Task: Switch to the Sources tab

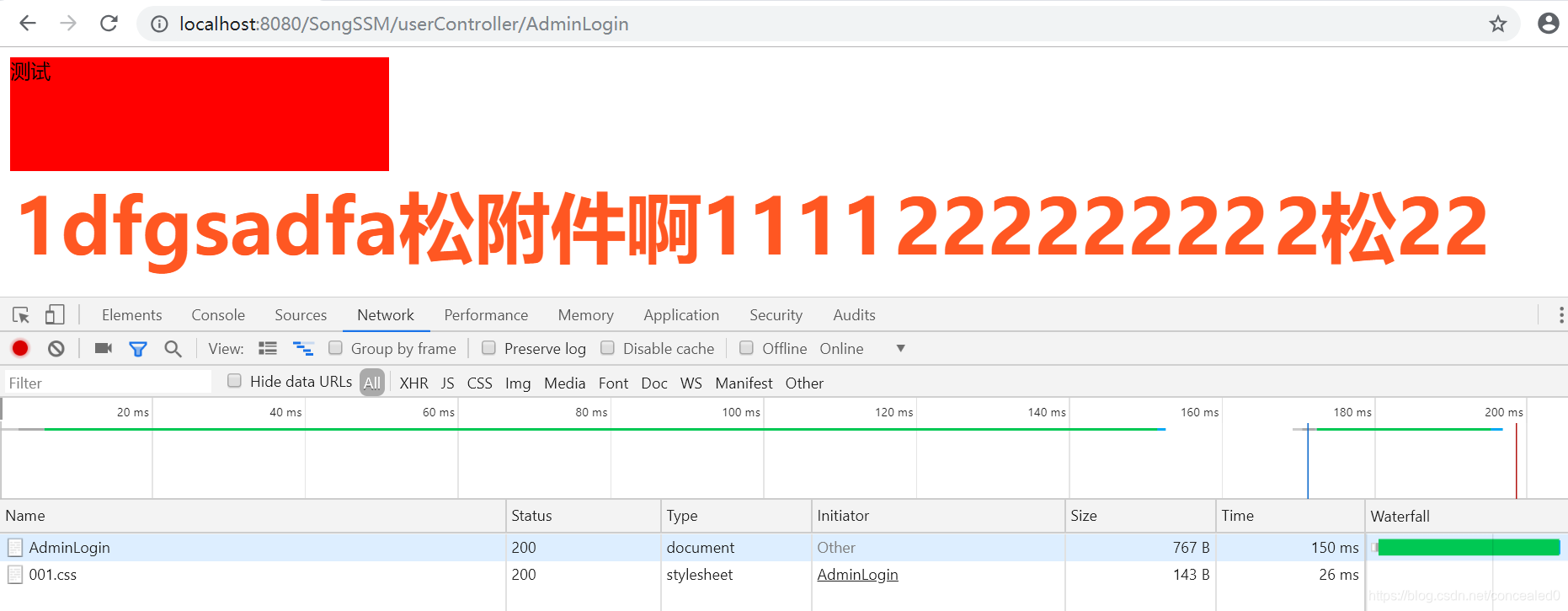Action: tap(301, 315)
